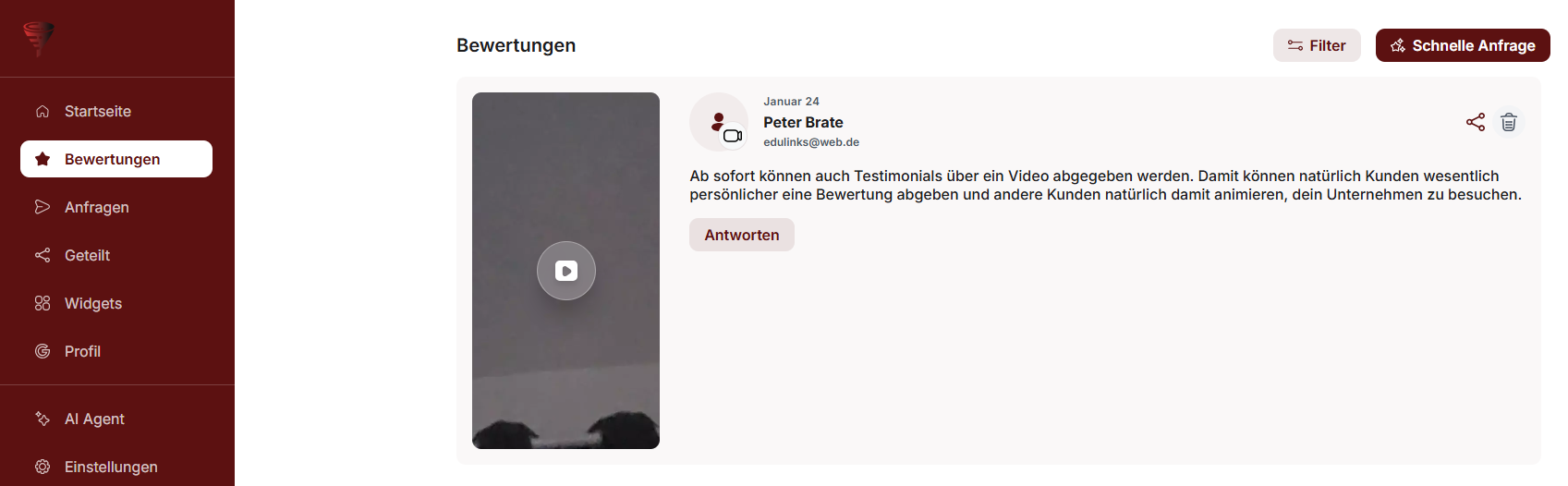Click the AI Agent sparkle icon
This screenshot has width=1568, height=486.
coord(43,419)
